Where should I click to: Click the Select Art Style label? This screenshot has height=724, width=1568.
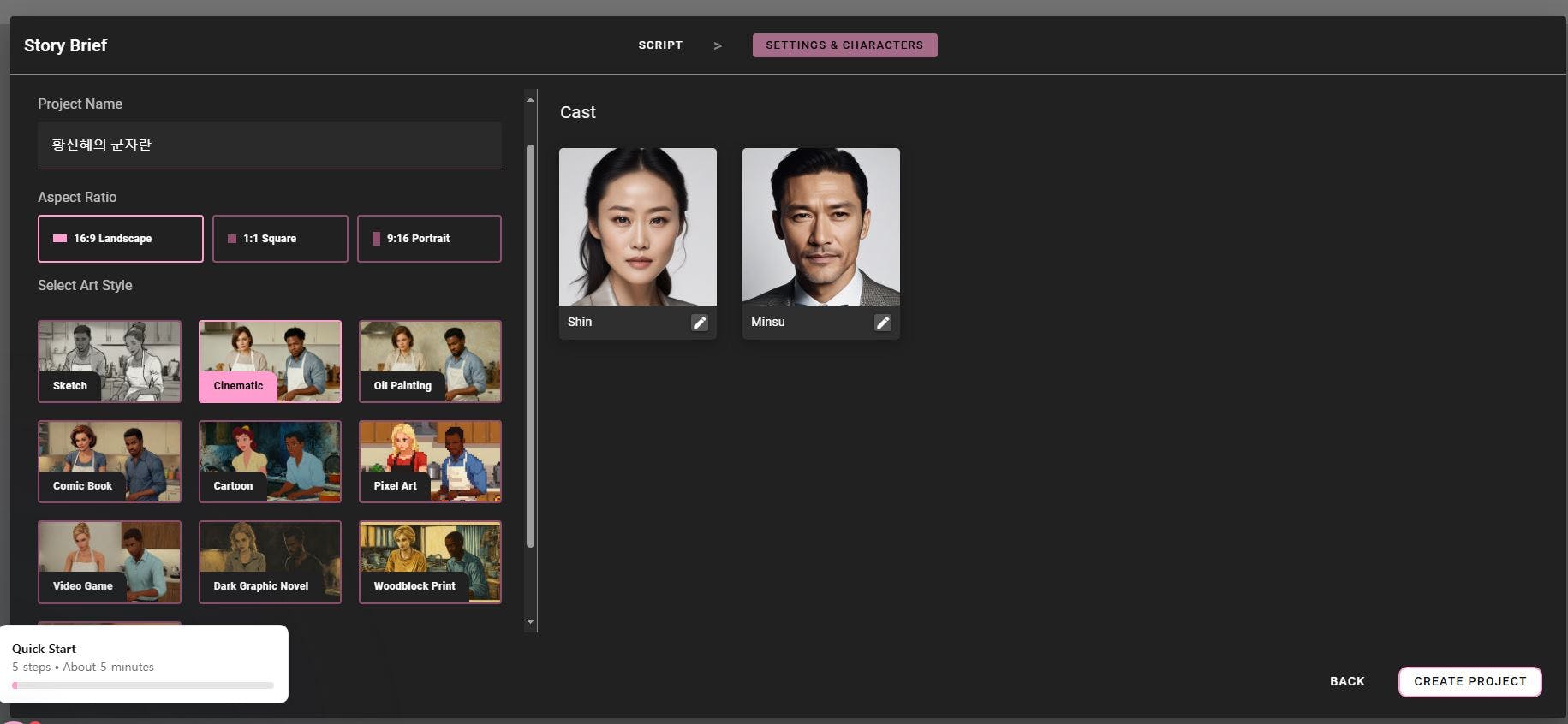tap(85, 285)
